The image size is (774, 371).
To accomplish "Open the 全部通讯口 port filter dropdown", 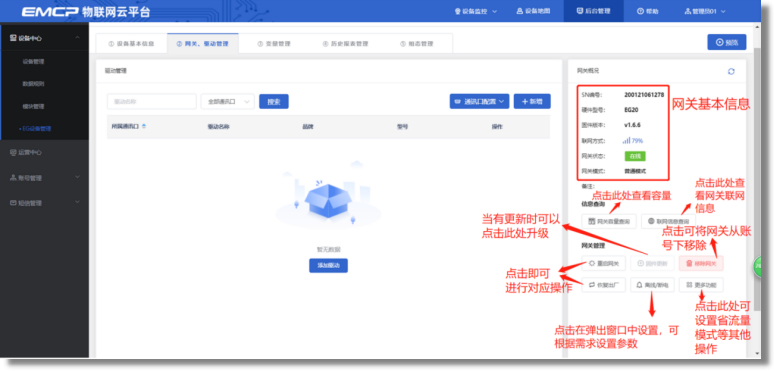I will 228,102.
